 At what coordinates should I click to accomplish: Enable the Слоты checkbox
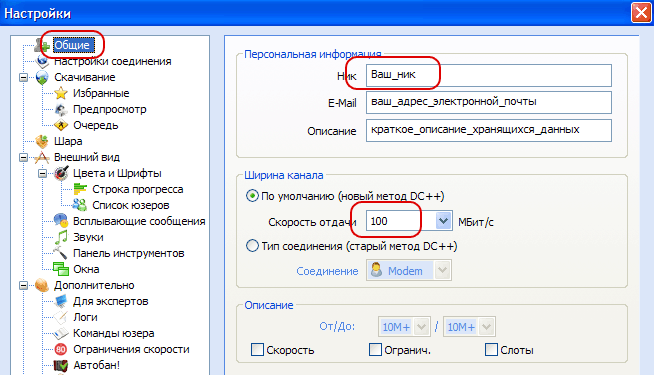coord(491,350)
